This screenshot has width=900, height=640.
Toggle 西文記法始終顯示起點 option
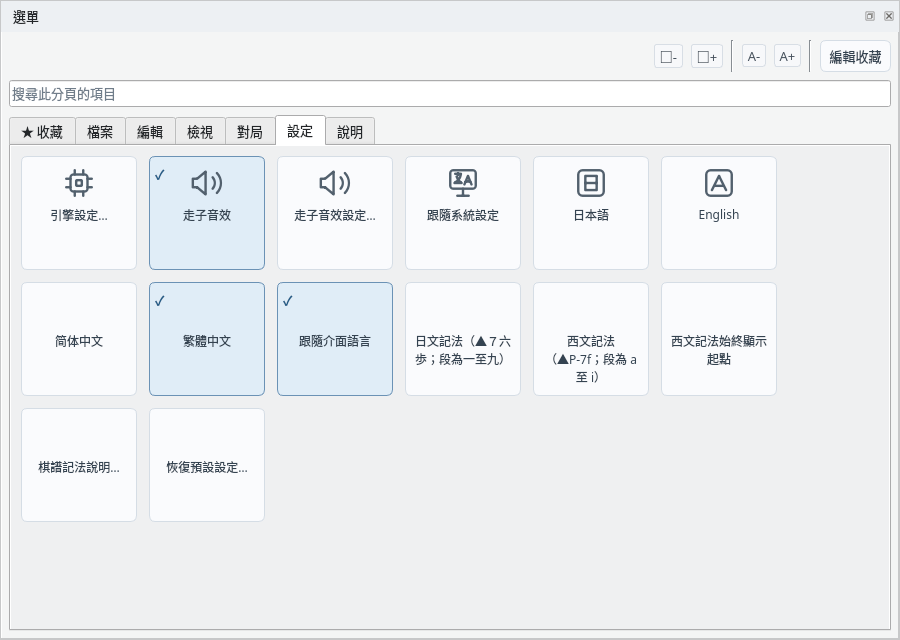[x=719, y=339]
